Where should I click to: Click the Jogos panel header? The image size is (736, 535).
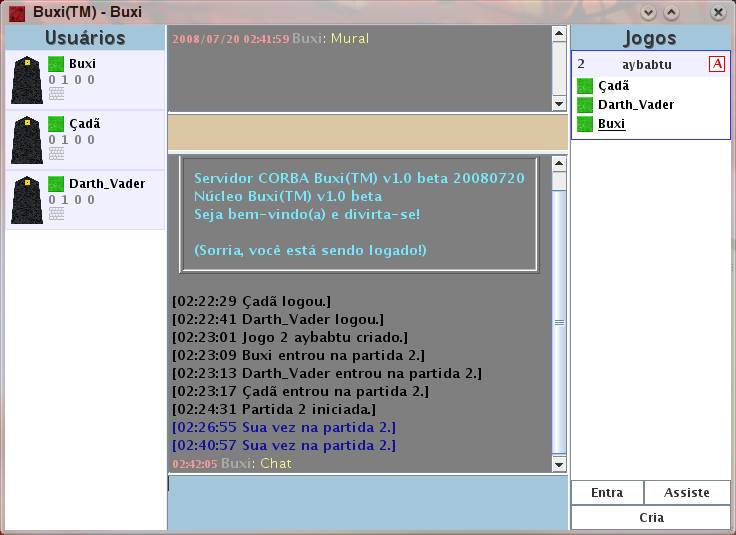tap(650, 38)
